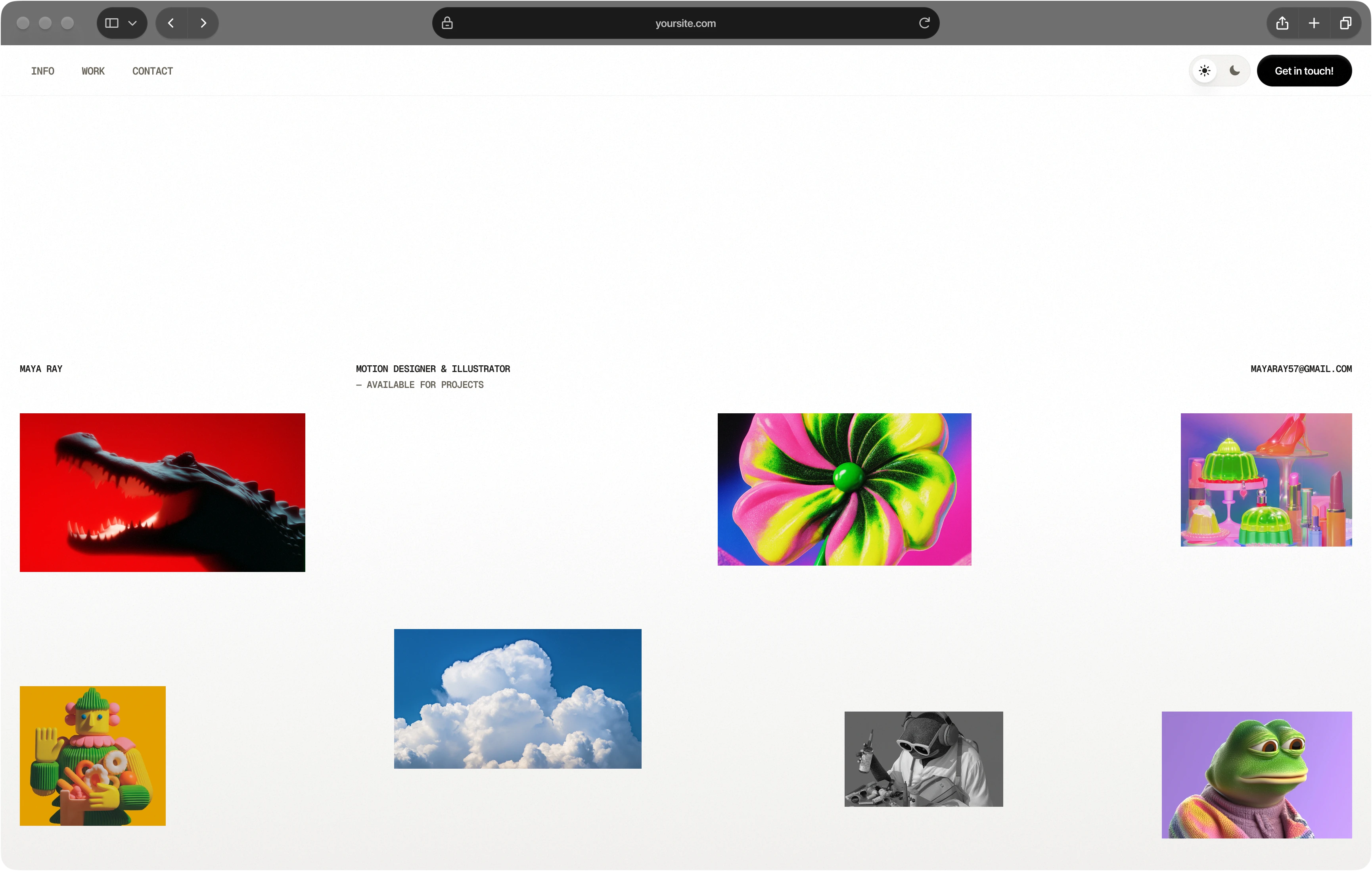
Task: Reload the page with refresh icon
Action: 924,23
